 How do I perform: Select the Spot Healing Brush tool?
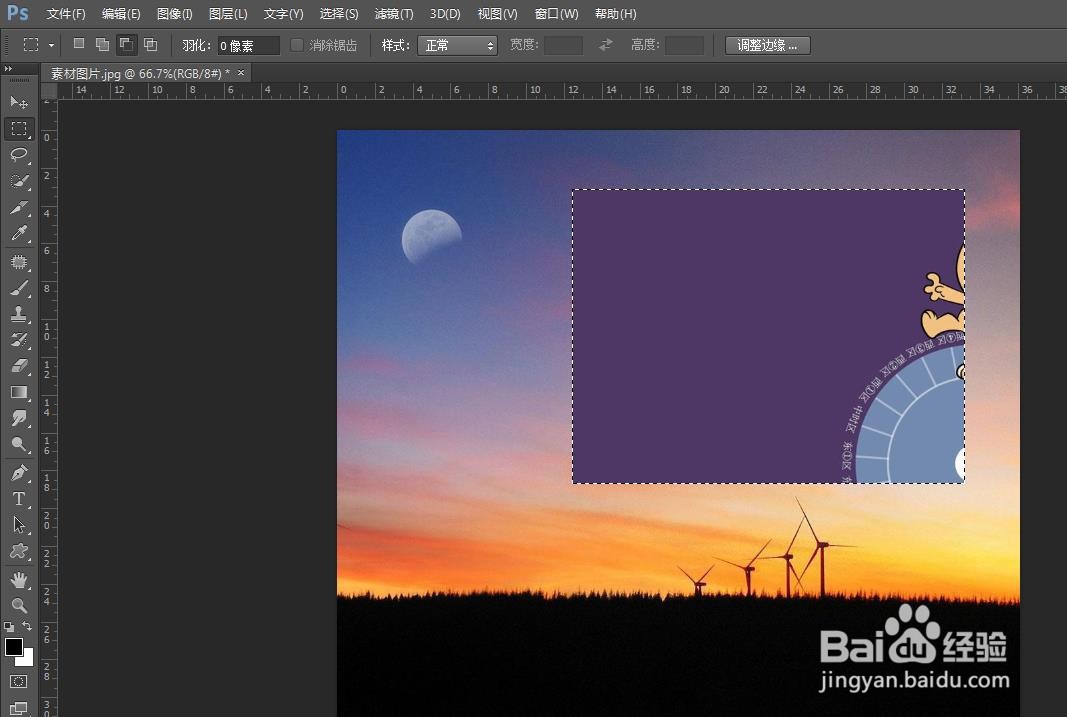point(19,262)
